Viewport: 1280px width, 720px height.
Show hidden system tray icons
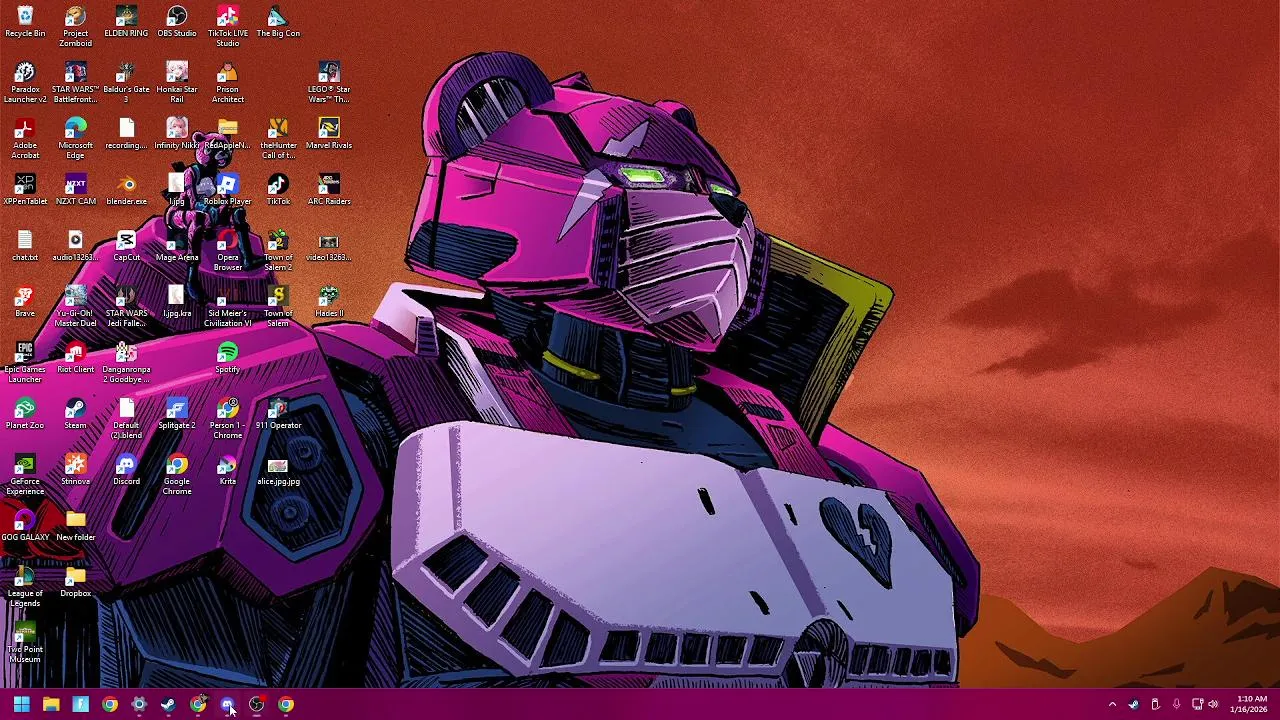(1112, 704)
